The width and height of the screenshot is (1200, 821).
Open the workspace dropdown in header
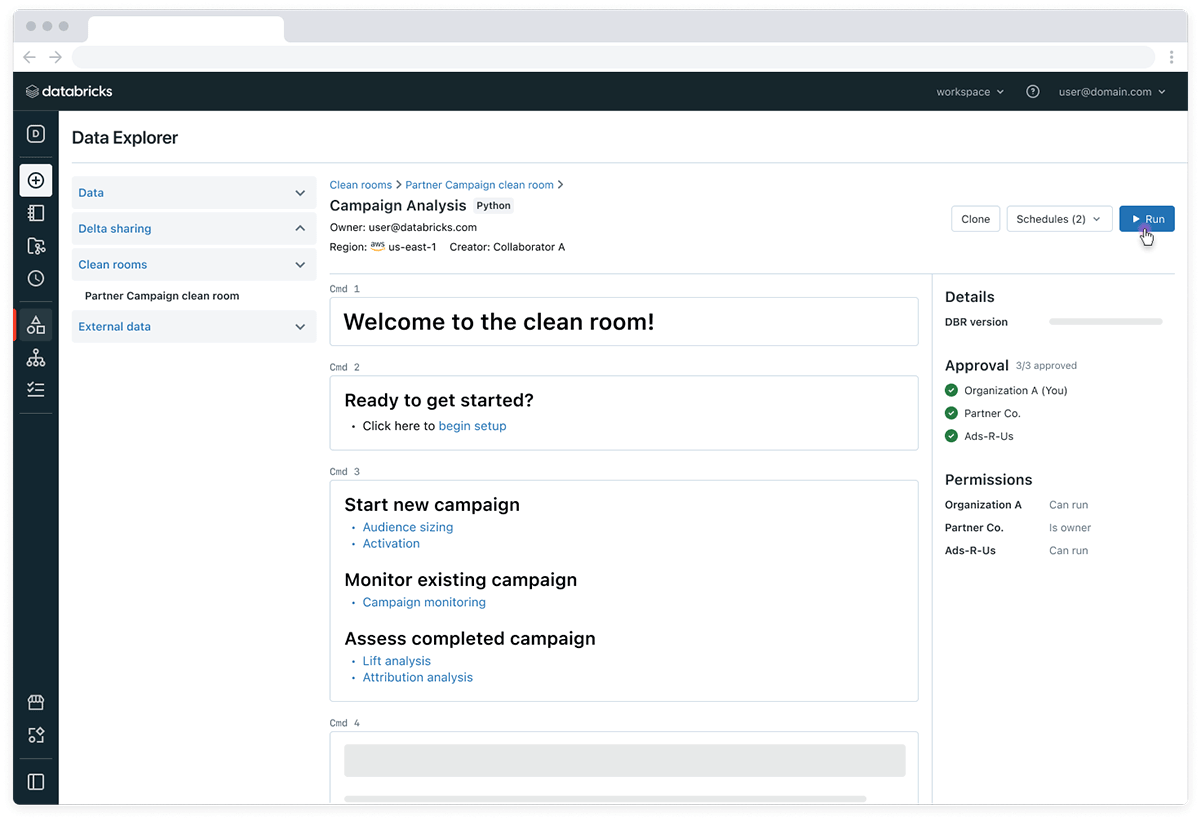pyautogui.click(x=969, y=92)
